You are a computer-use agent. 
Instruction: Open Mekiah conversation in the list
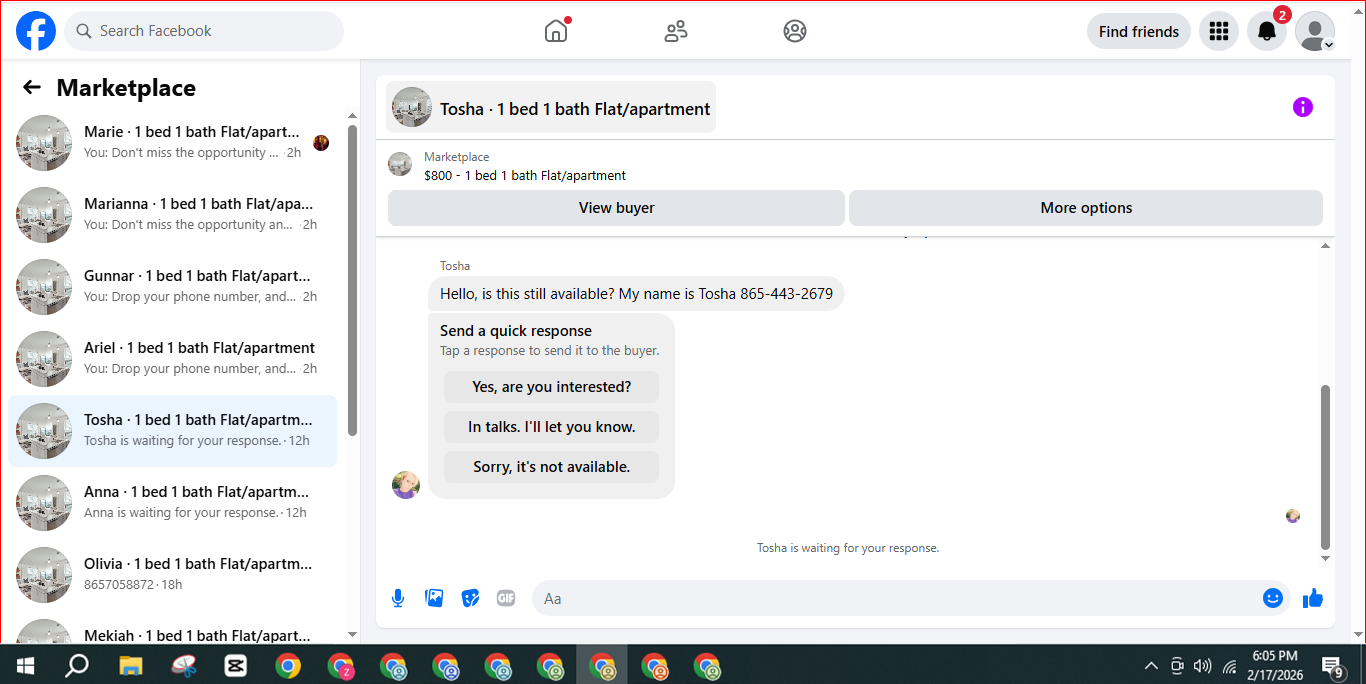coord(173,630)
